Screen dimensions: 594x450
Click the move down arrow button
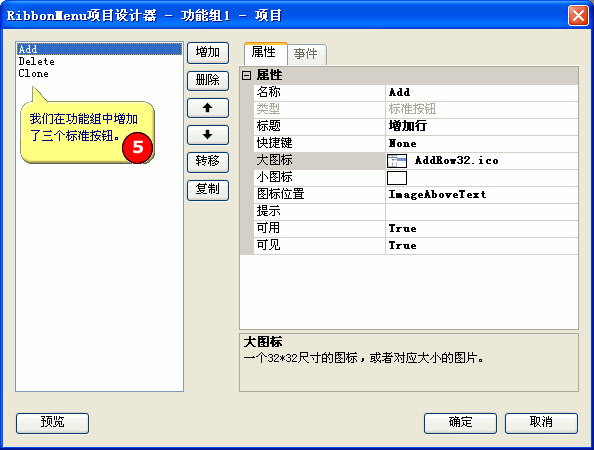(208, 135)
